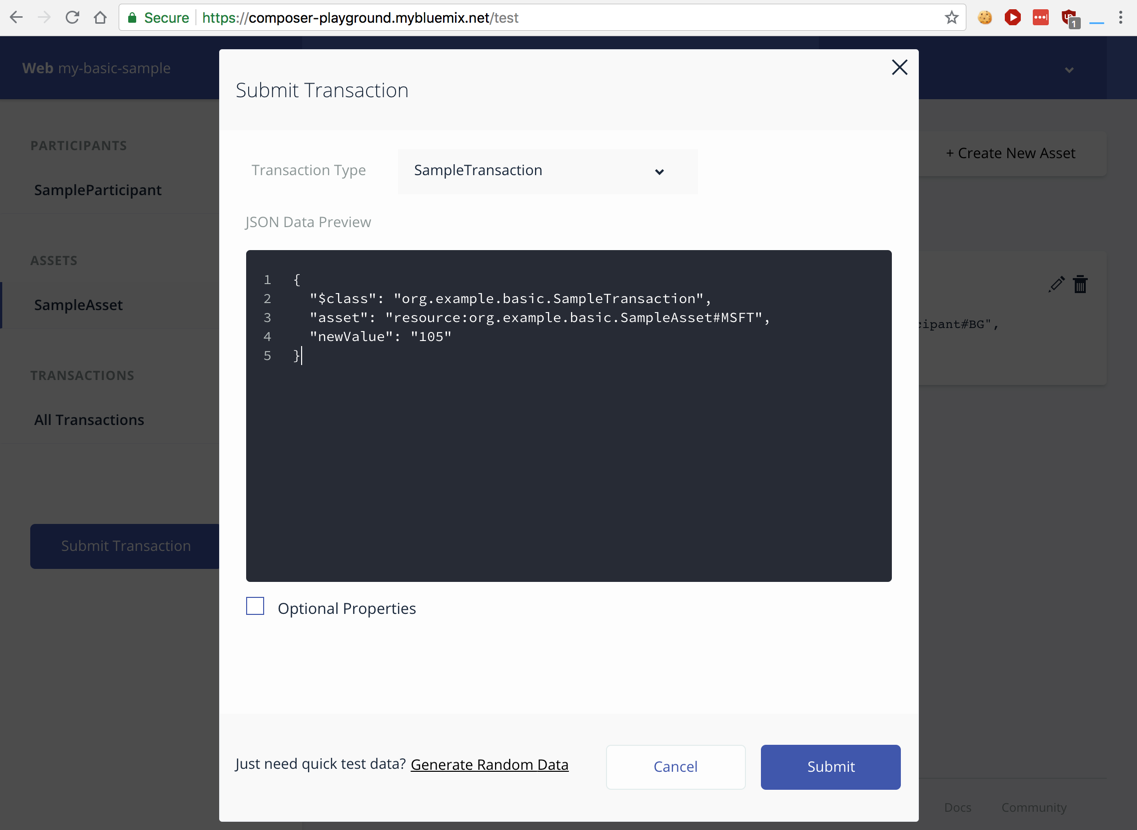Reload the page with refresh icon
The image size is (1137, 830).
[72, 17]
